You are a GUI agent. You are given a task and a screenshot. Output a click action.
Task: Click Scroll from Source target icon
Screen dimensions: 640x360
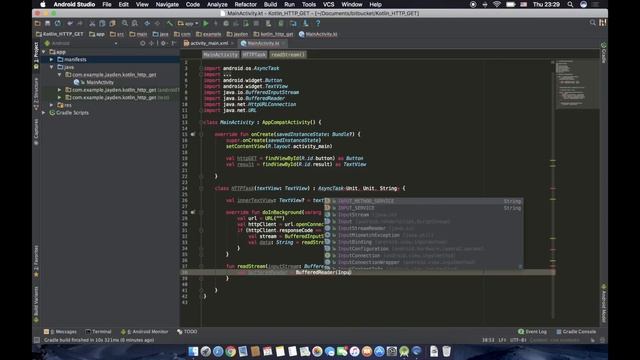tap(142, 43)
